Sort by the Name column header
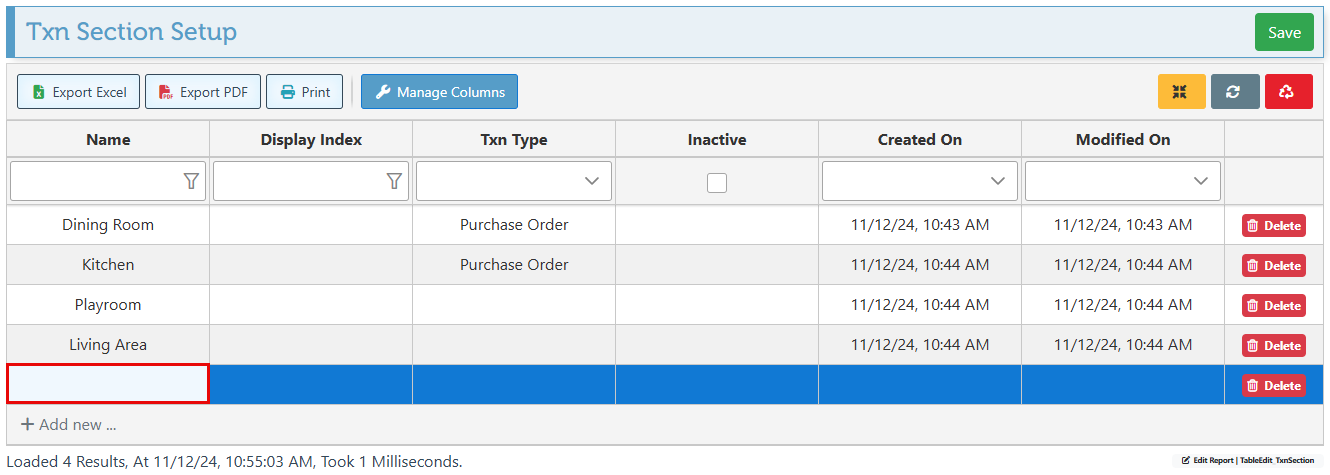Image resolution: width=1330 pixels, height=475 pixels. tap(108, 140)
